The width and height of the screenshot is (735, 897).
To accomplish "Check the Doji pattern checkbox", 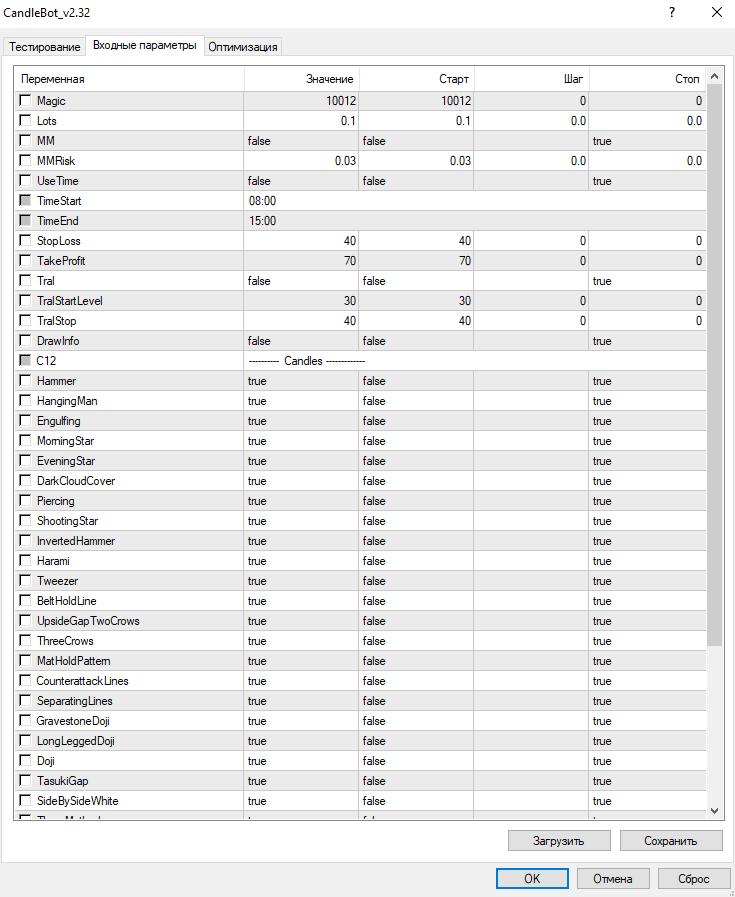I will coord(25,761).
